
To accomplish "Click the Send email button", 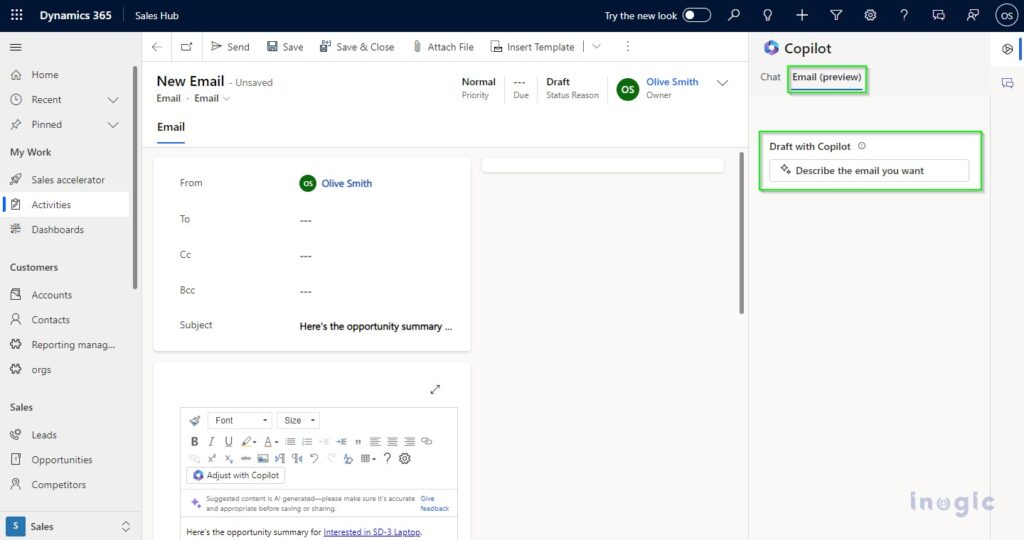I will [x=229, y=47].
